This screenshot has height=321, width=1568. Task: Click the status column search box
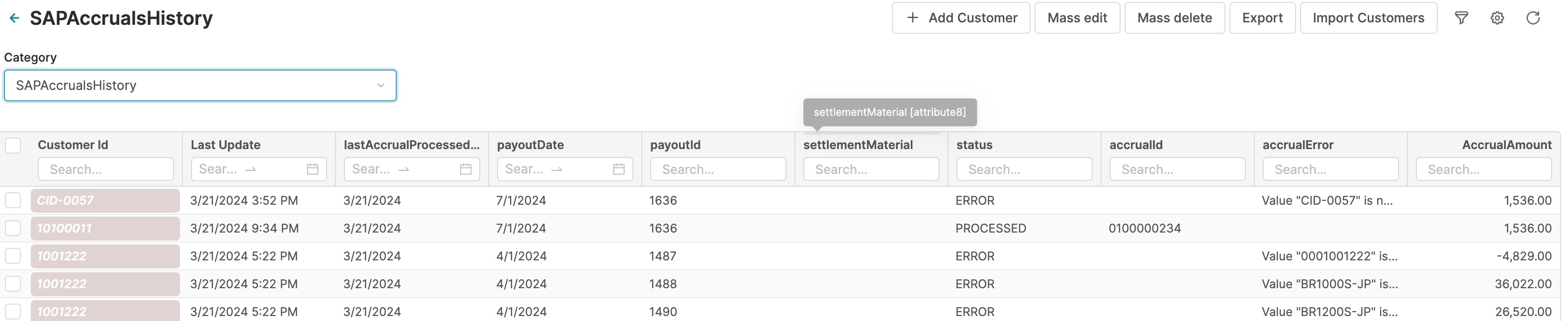(1024, 169)
